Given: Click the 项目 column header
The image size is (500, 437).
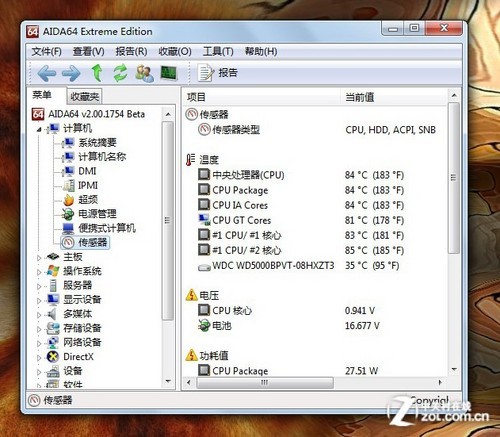Looking at the screenshot, I should [x=262, y=97].
